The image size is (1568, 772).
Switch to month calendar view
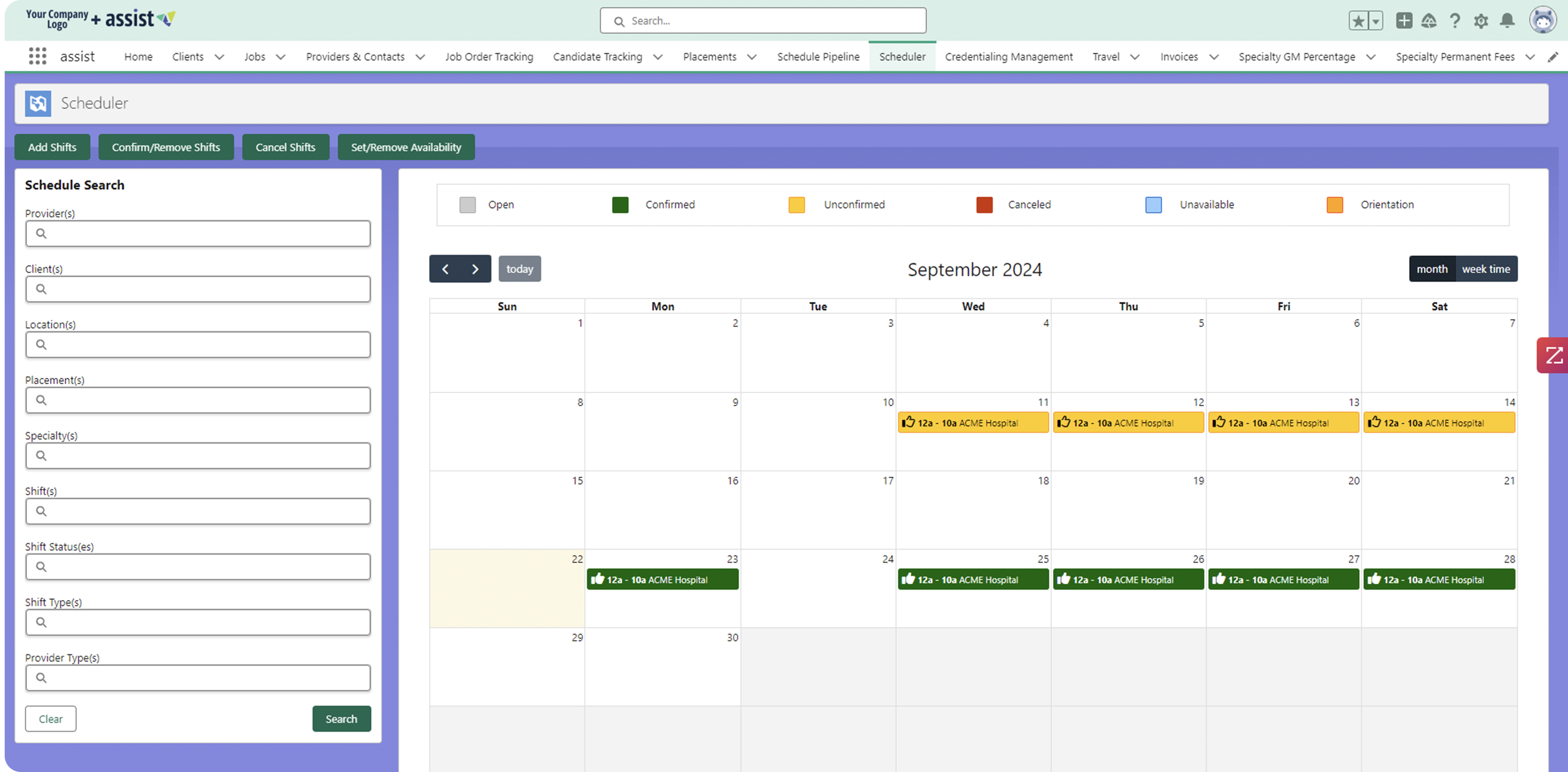coord(1432,268)
